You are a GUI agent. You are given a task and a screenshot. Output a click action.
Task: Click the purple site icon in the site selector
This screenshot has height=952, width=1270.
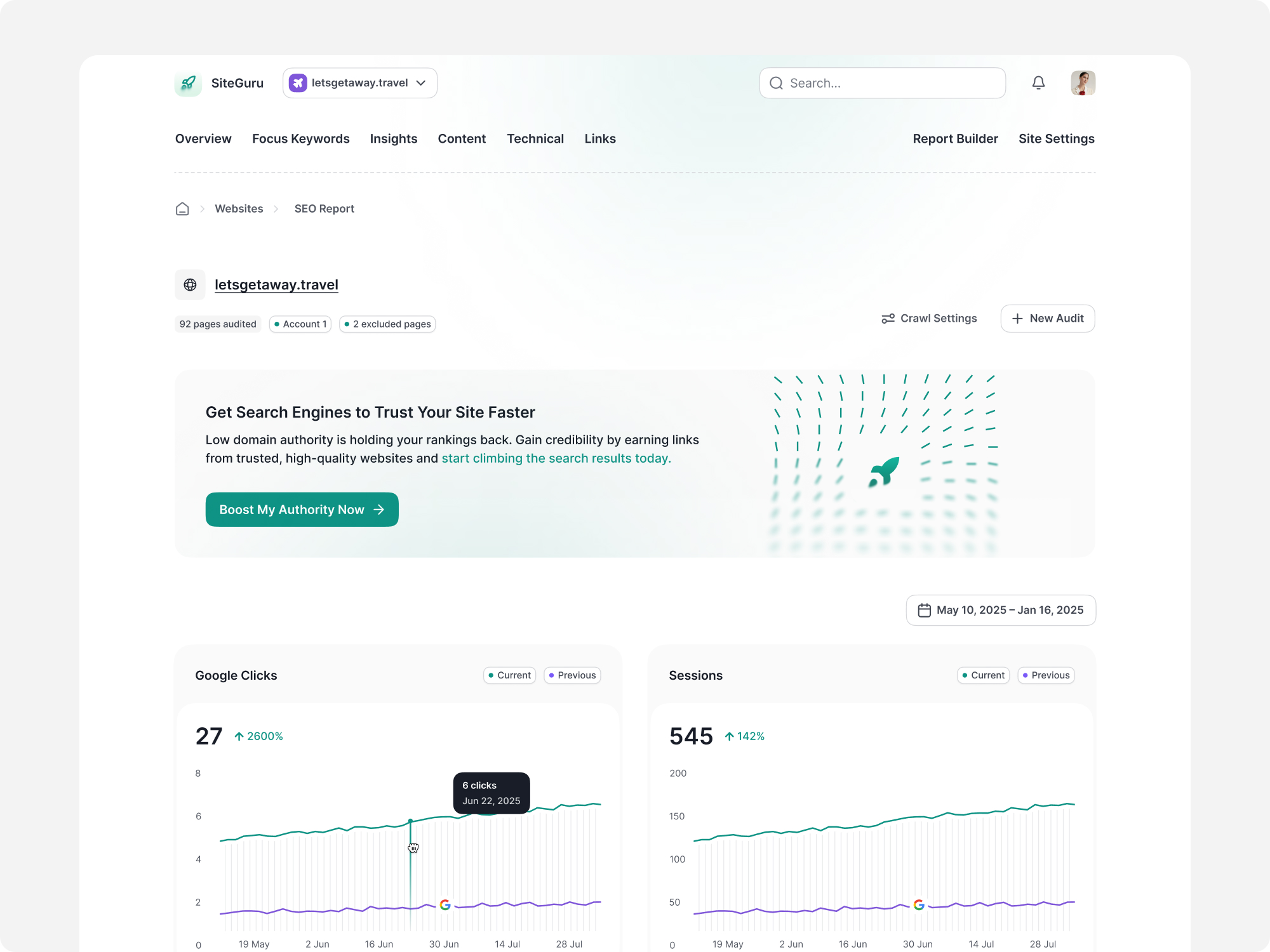click(x=298, y=83)
